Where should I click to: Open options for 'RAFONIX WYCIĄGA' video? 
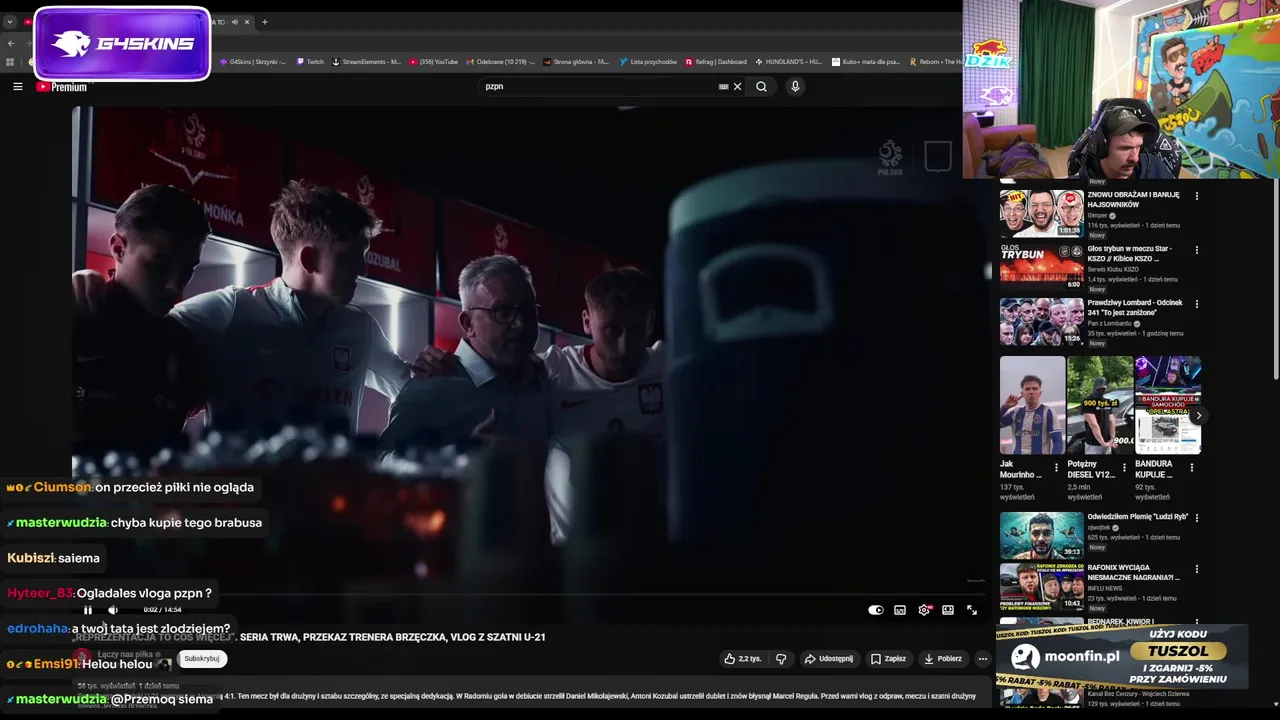pyautogui.click(x=1196, y=570)
